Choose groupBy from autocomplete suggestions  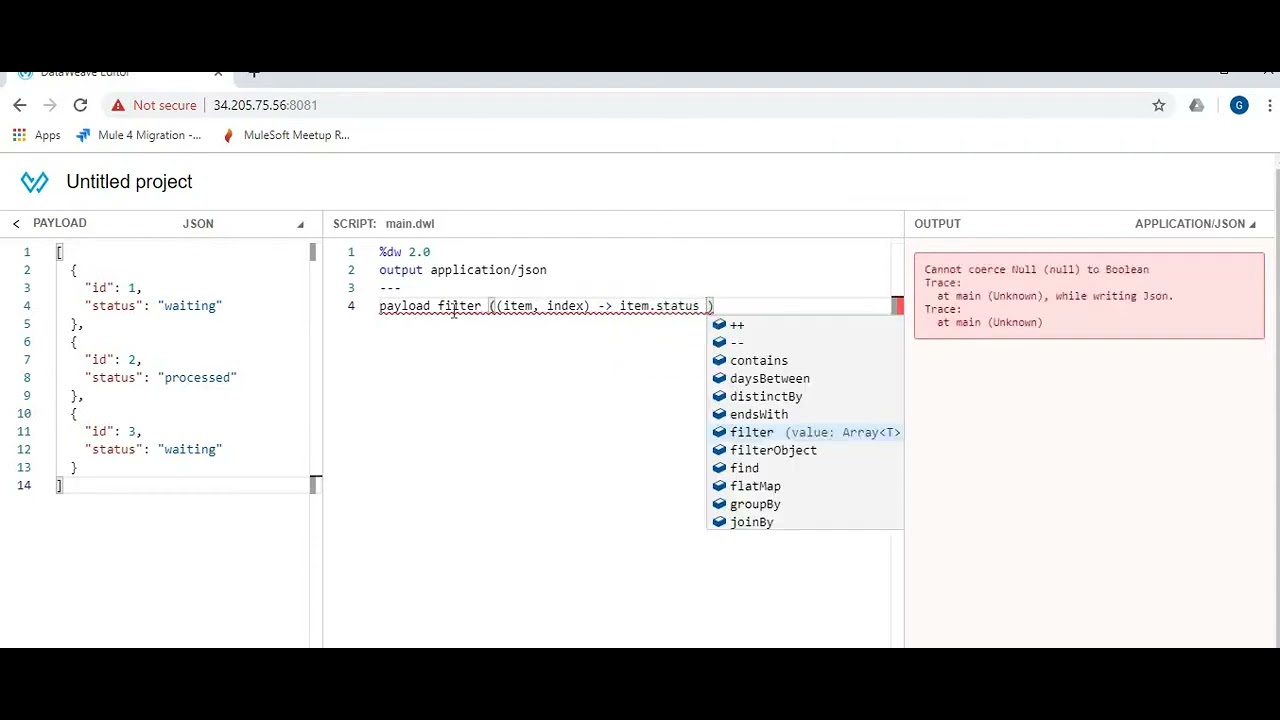(806, 505)
